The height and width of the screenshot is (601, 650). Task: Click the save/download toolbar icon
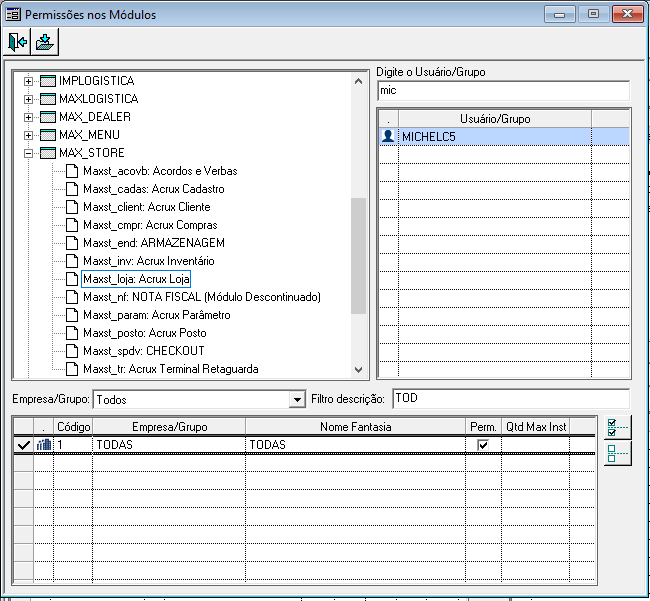coord(45,42)
